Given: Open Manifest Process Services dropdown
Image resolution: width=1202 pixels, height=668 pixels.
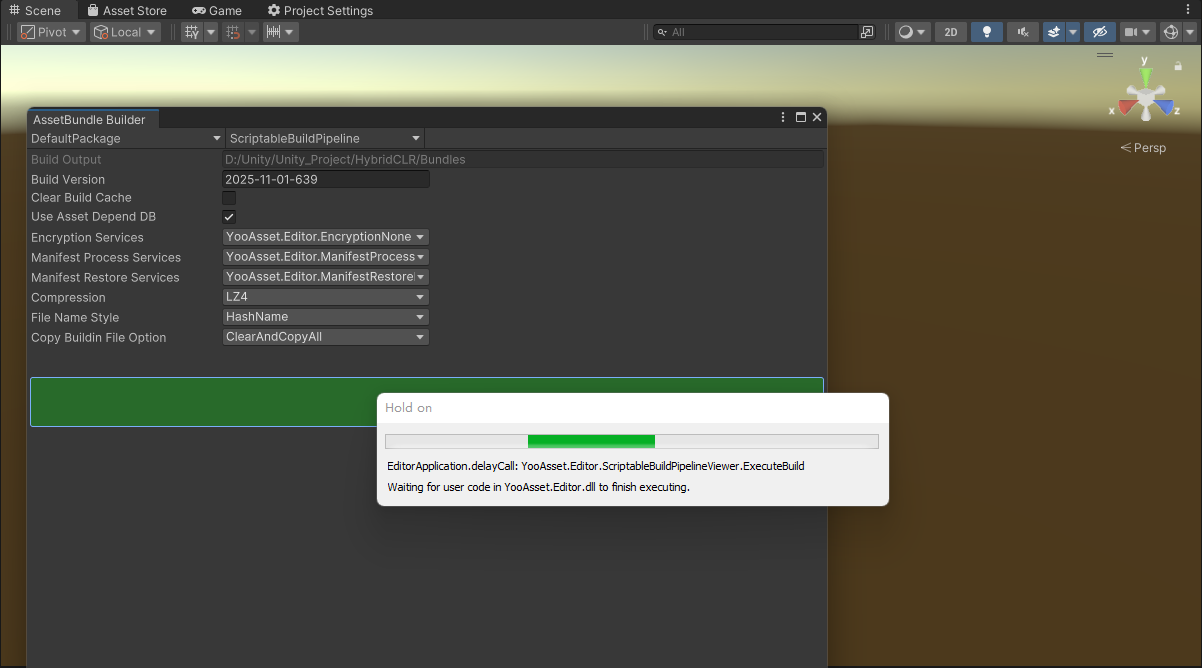Looking at the screenshot, I should coord(326,257).
